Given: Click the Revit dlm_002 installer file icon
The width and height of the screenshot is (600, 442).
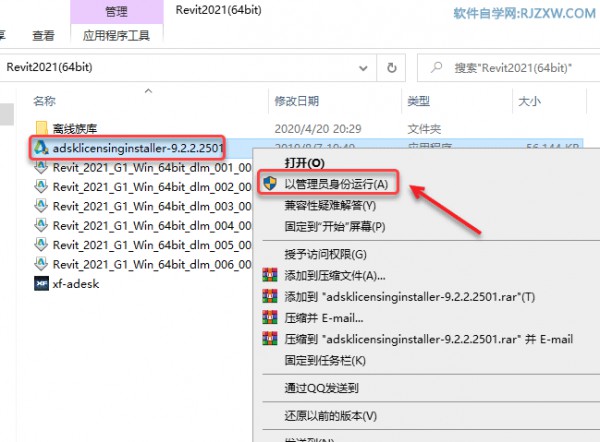Looking at the screenshot, I should coord(41,187).
